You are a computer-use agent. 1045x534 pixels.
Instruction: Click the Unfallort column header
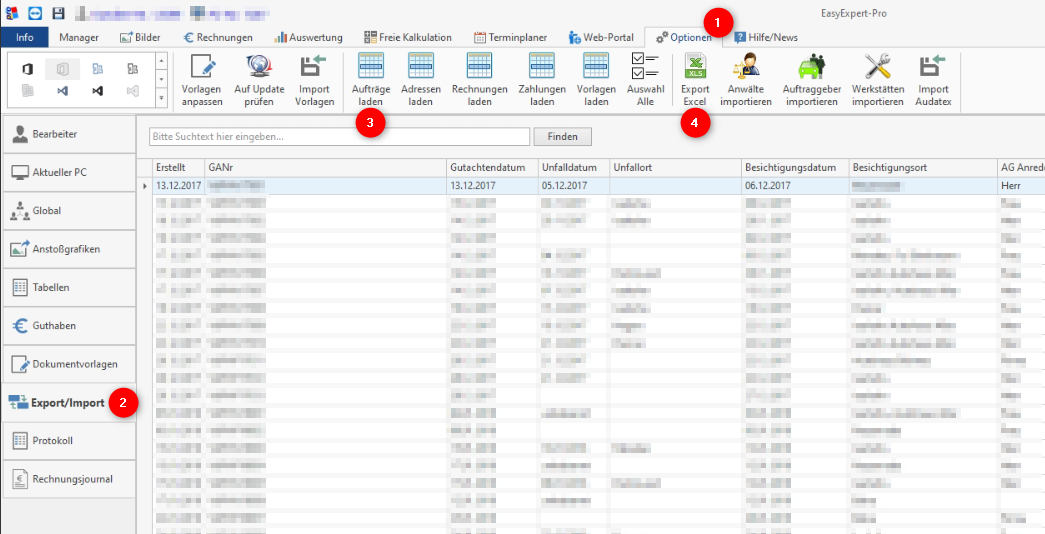pyautogui.click(x=675, y=167)
